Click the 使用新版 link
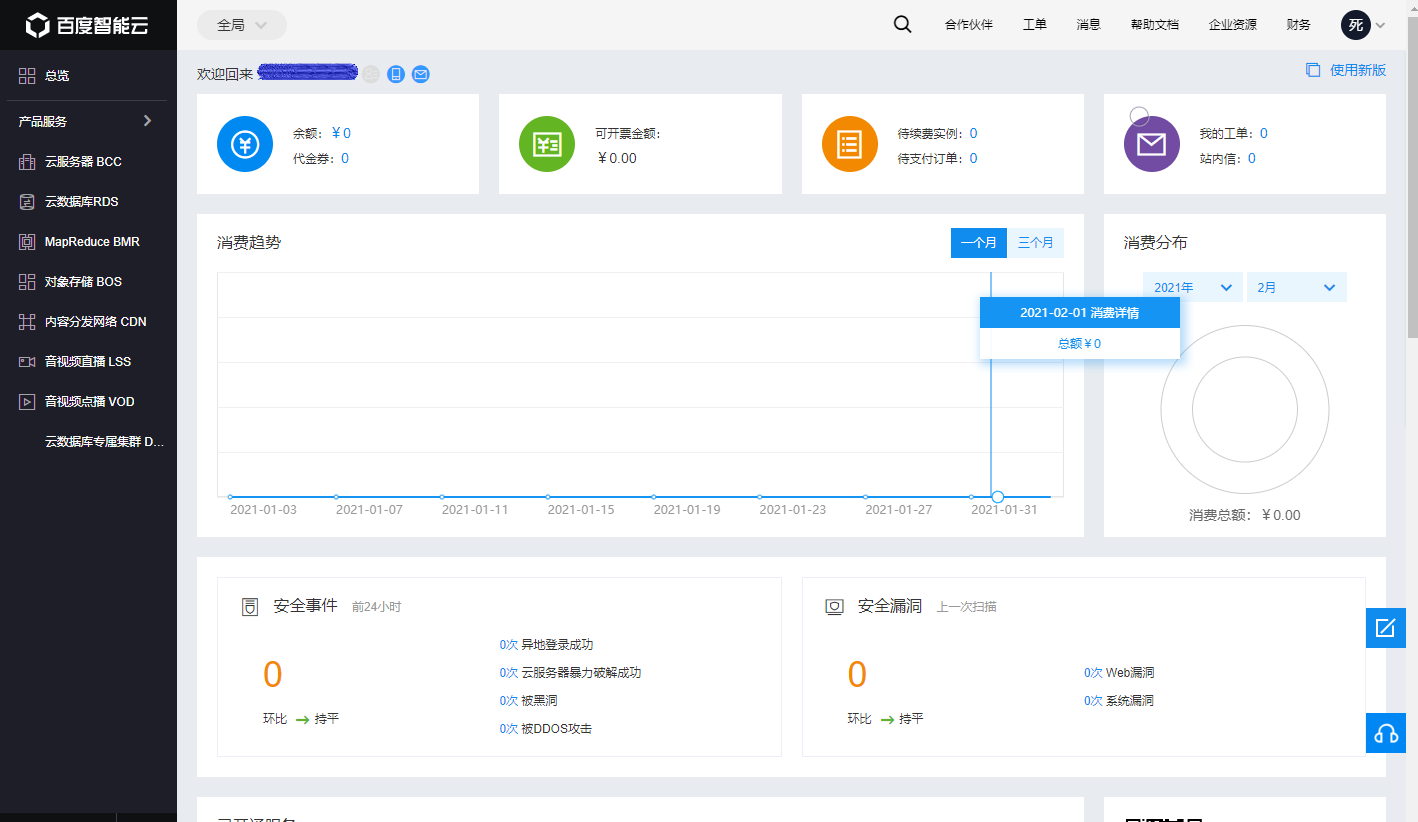Image resolution: width=1418 pixels, height=822 pixels. pyautogui.click(x=1346, y=70)
